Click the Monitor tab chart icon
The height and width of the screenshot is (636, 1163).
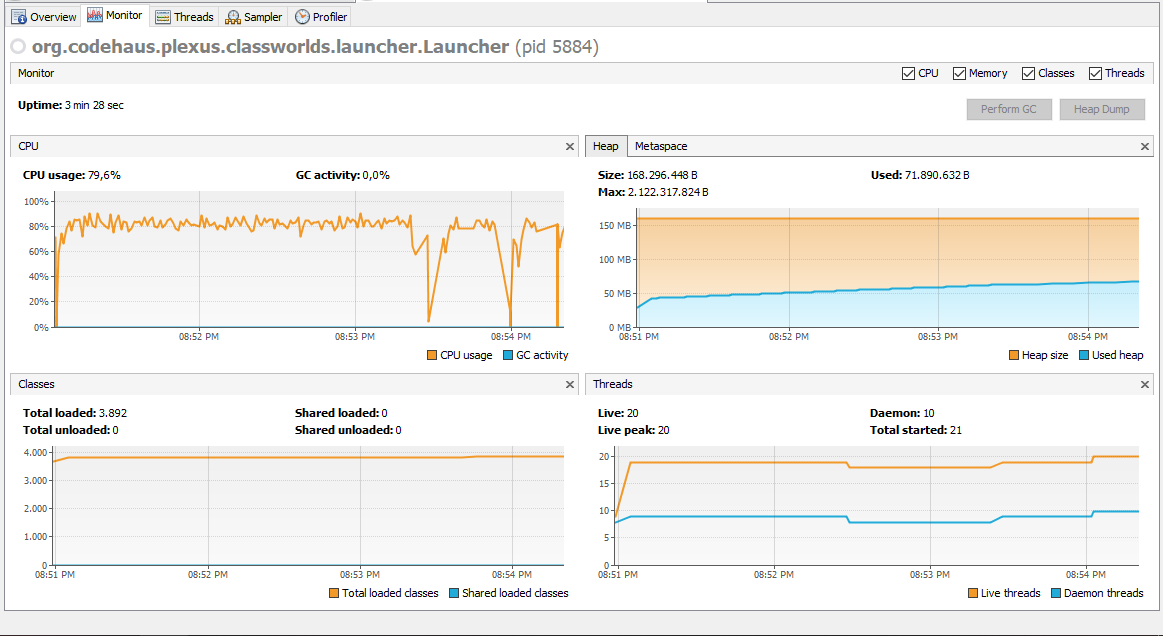click(95, 15)
